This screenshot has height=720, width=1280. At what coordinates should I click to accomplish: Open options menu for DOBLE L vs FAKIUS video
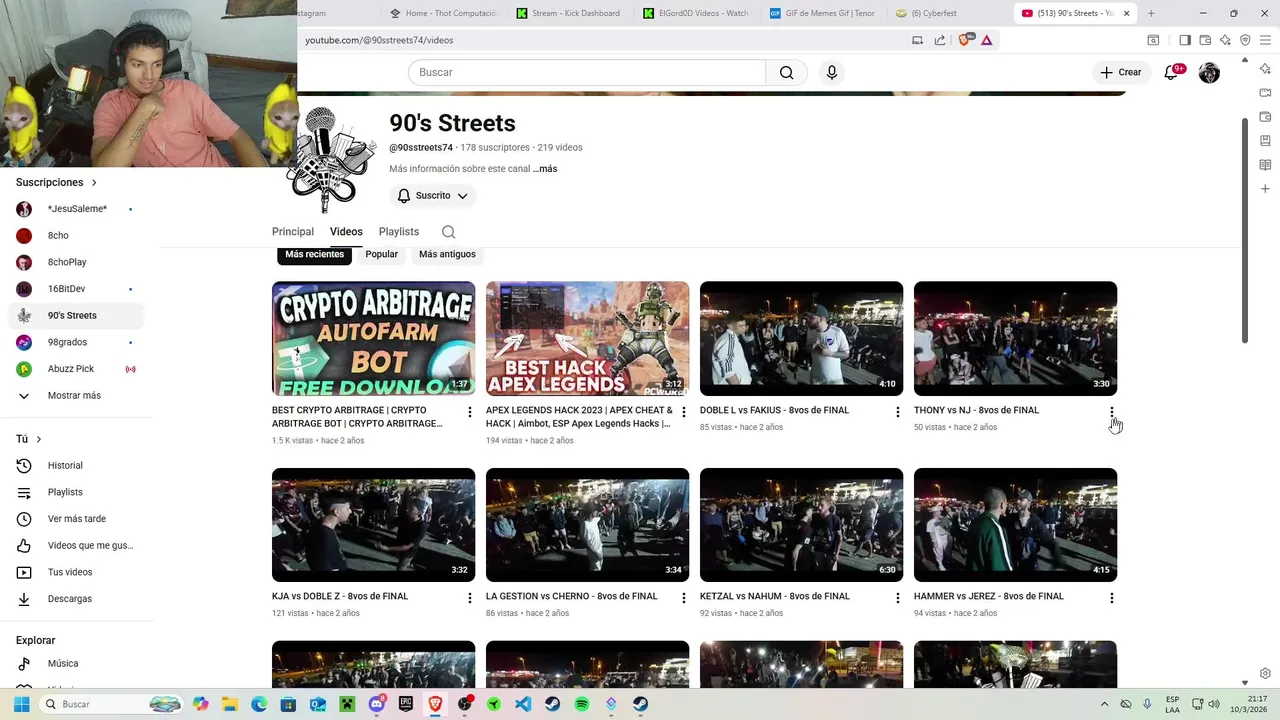pos(897,412)
